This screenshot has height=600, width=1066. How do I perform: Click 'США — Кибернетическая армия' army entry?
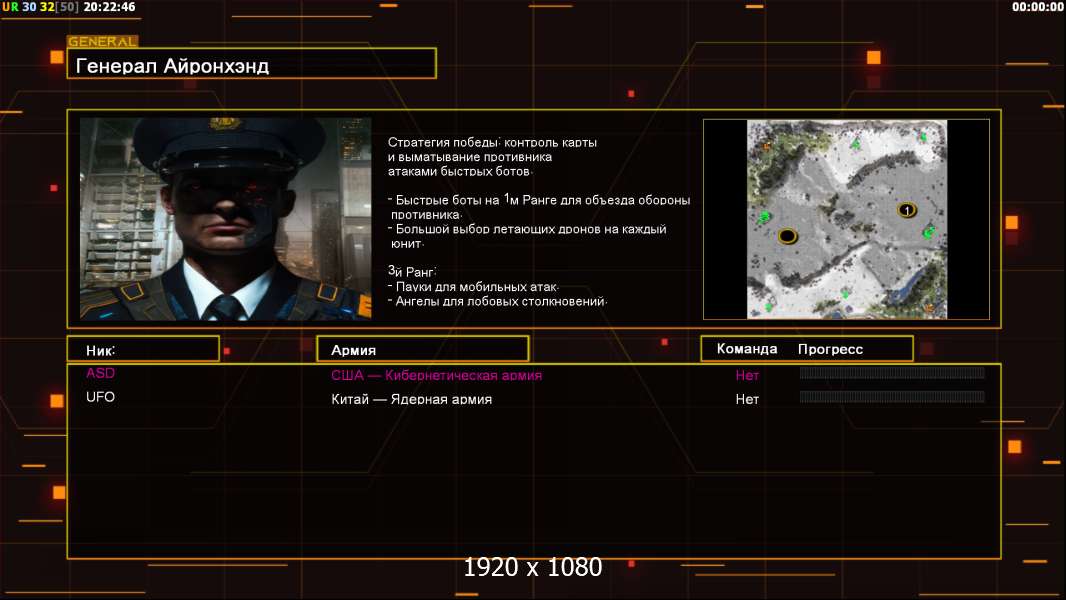click(x=436, y=375)
